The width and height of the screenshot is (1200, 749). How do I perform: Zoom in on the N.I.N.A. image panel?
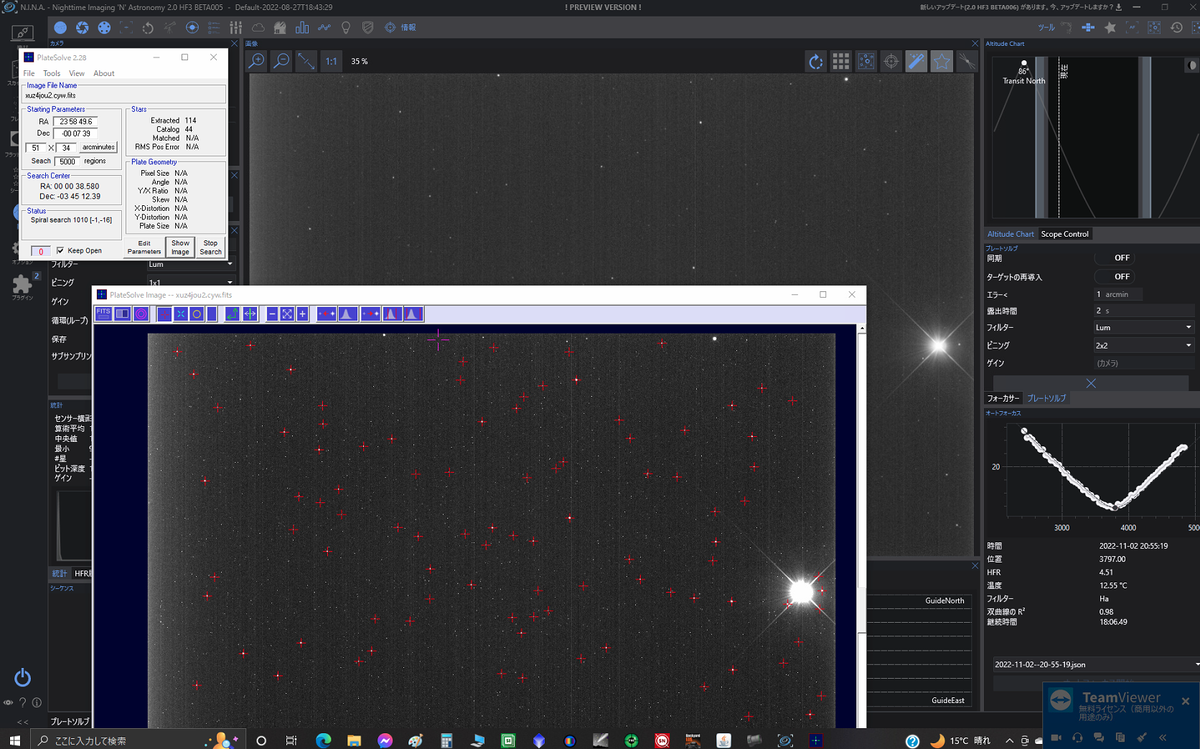pyautogui.click(x=257, y=61)
